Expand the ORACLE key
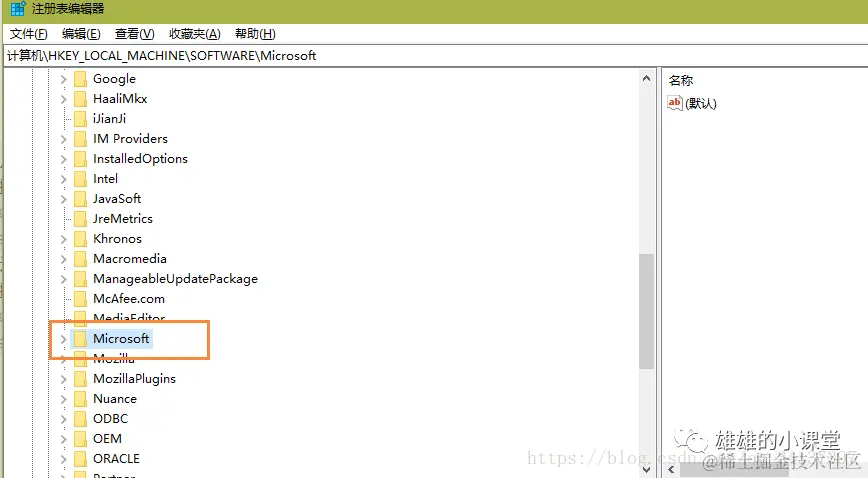The width and height of the screenshot is (868, 478). click(63, 459)
